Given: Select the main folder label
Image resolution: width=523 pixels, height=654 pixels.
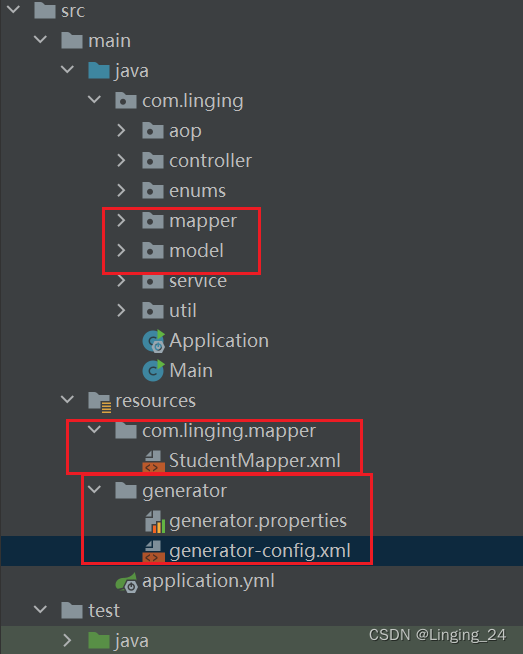Looking at the screenshot, I should coord(109,41).
